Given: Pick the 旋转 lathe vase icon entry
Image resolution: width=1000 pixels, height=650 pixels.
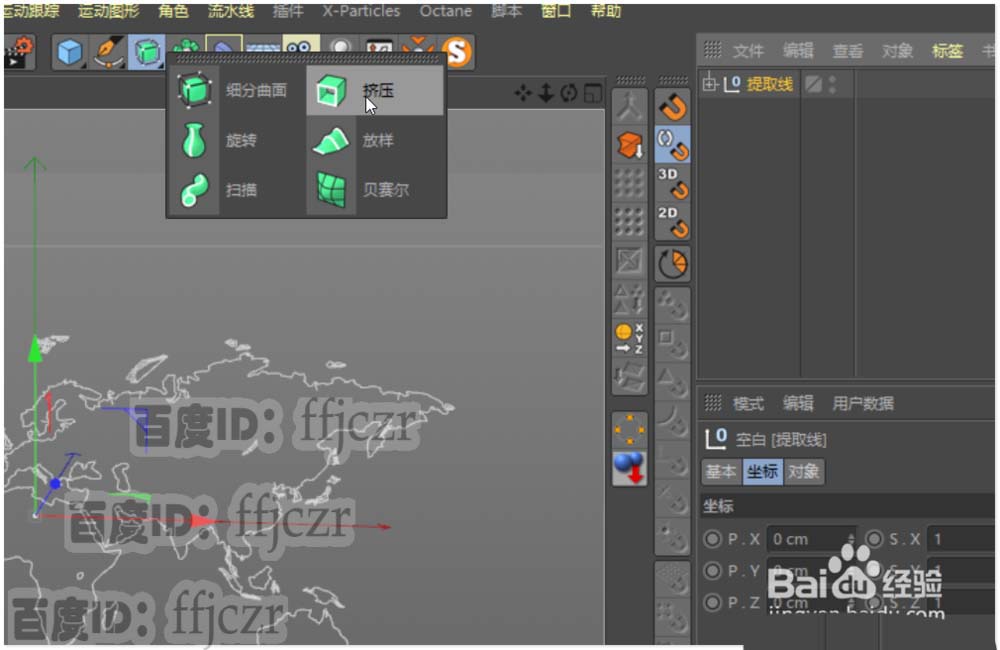Looking at the screenshot, I should pos(194,140).
